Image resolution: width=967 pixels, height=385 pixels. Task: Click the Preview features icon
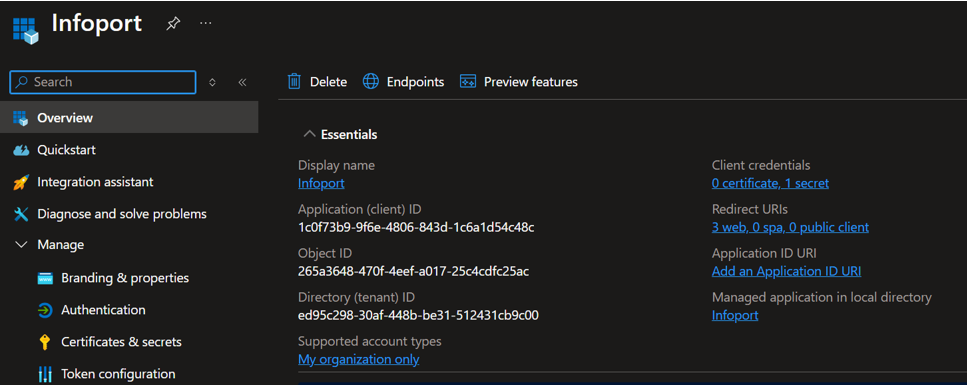(468, 81)
